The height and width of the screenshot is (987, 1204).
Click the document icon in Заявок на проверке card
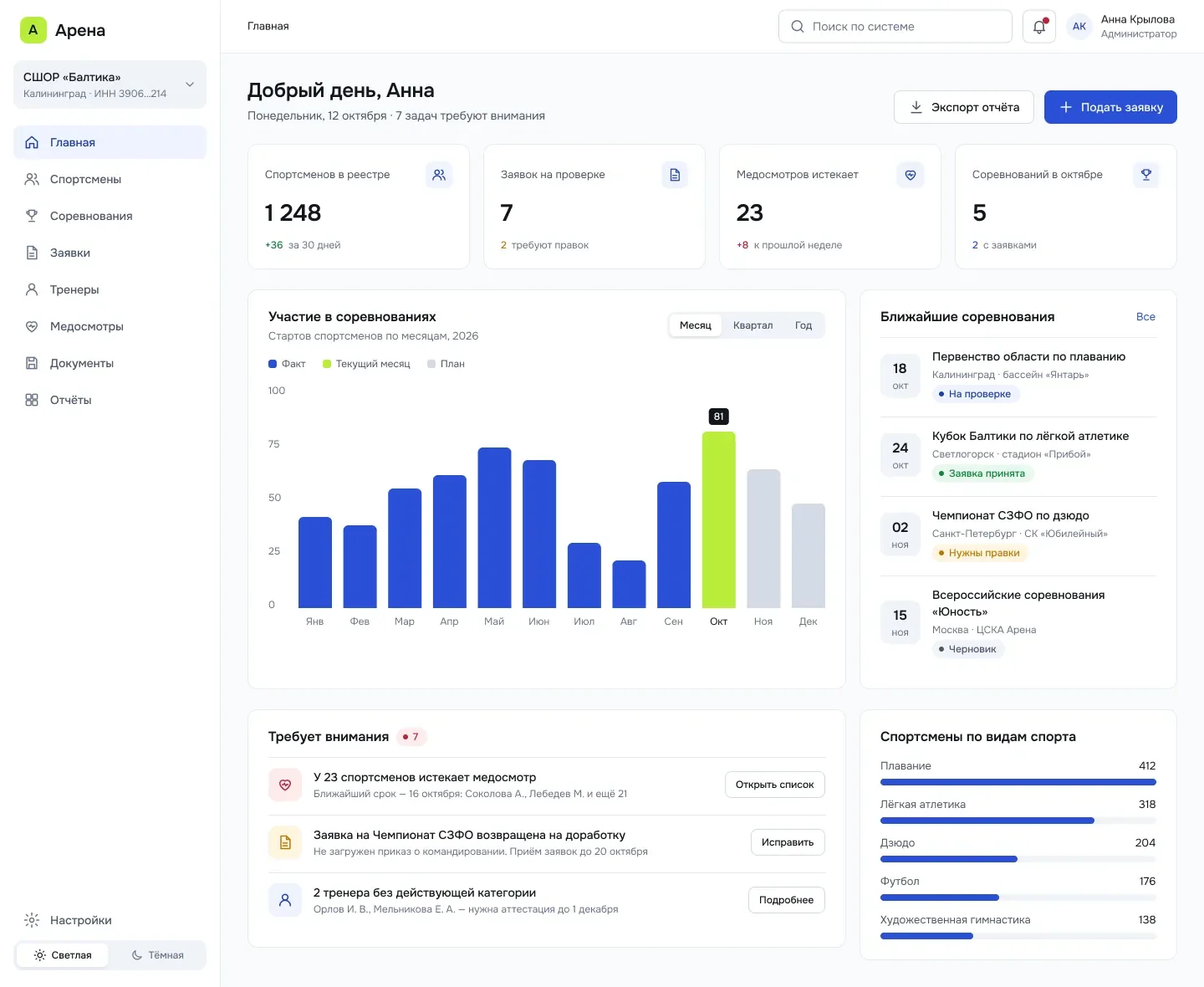point(675,175)
